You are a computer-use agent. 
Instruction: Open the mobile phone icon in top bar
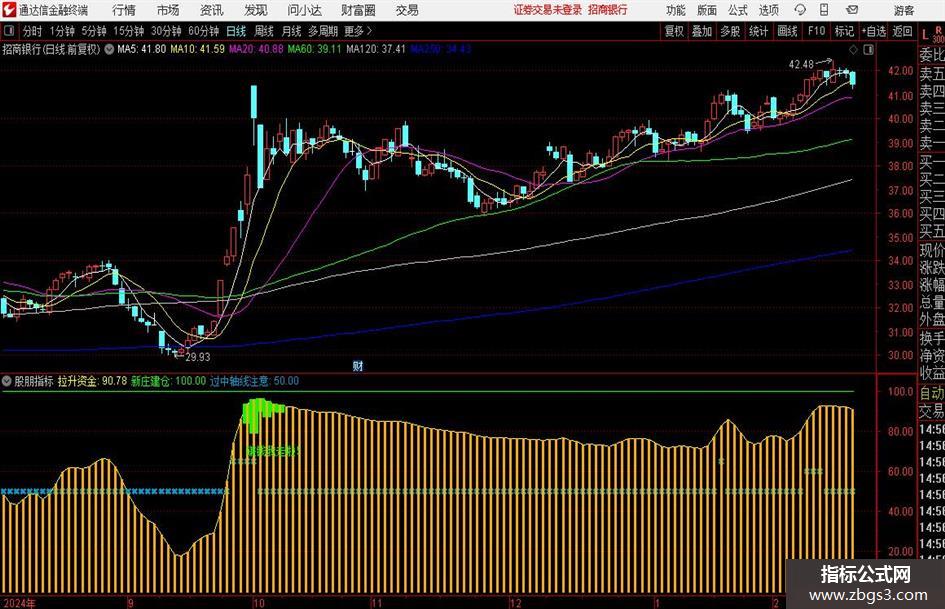coord(824,10)
